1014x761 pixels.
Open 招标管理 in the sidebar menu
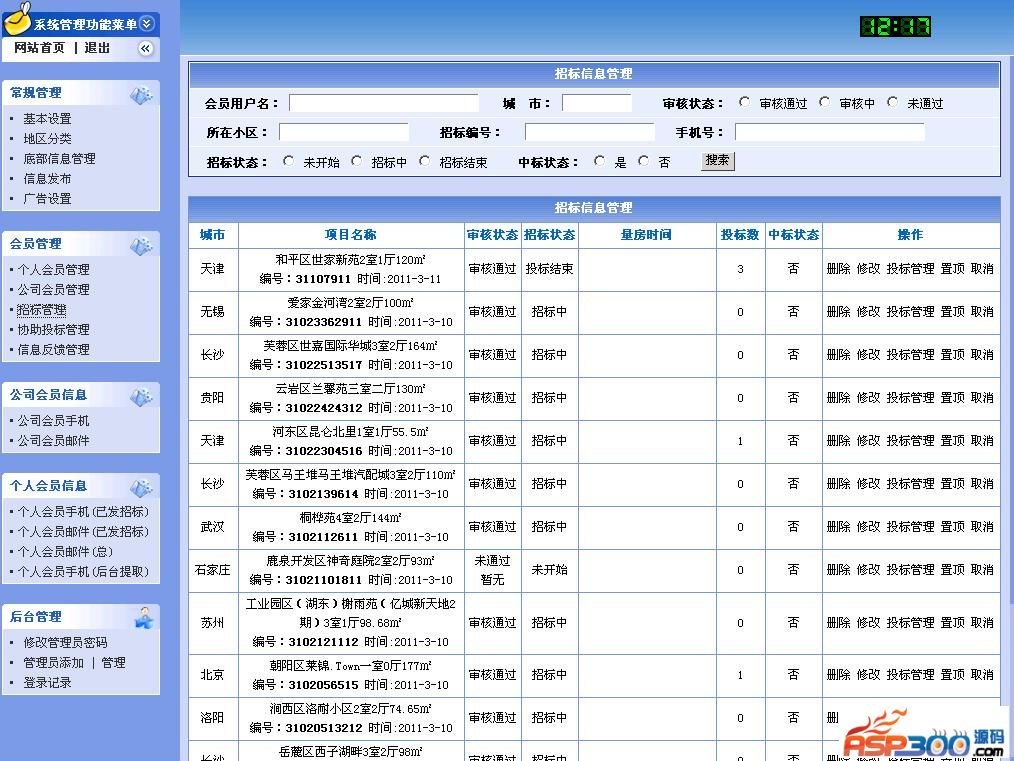click(x=42, y=310)
